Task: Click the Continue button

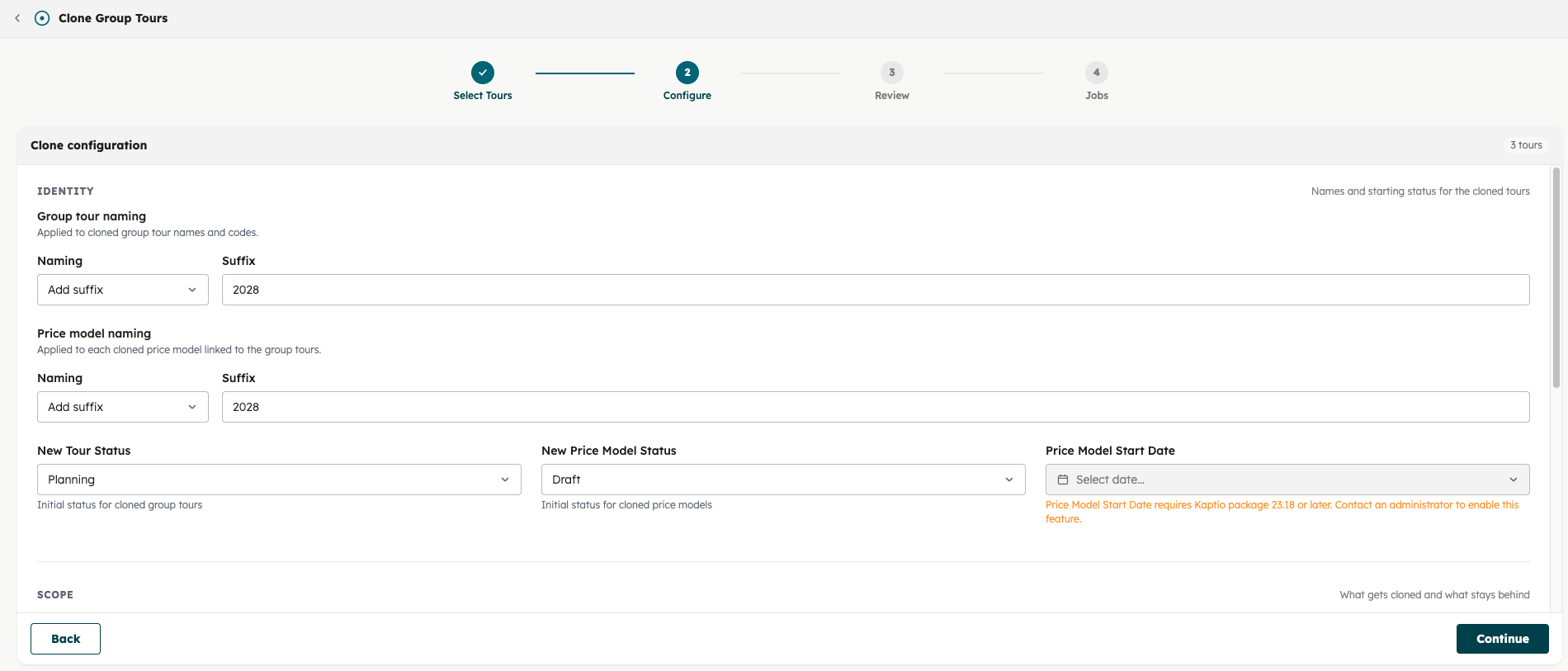Action: click(1503, 639)
